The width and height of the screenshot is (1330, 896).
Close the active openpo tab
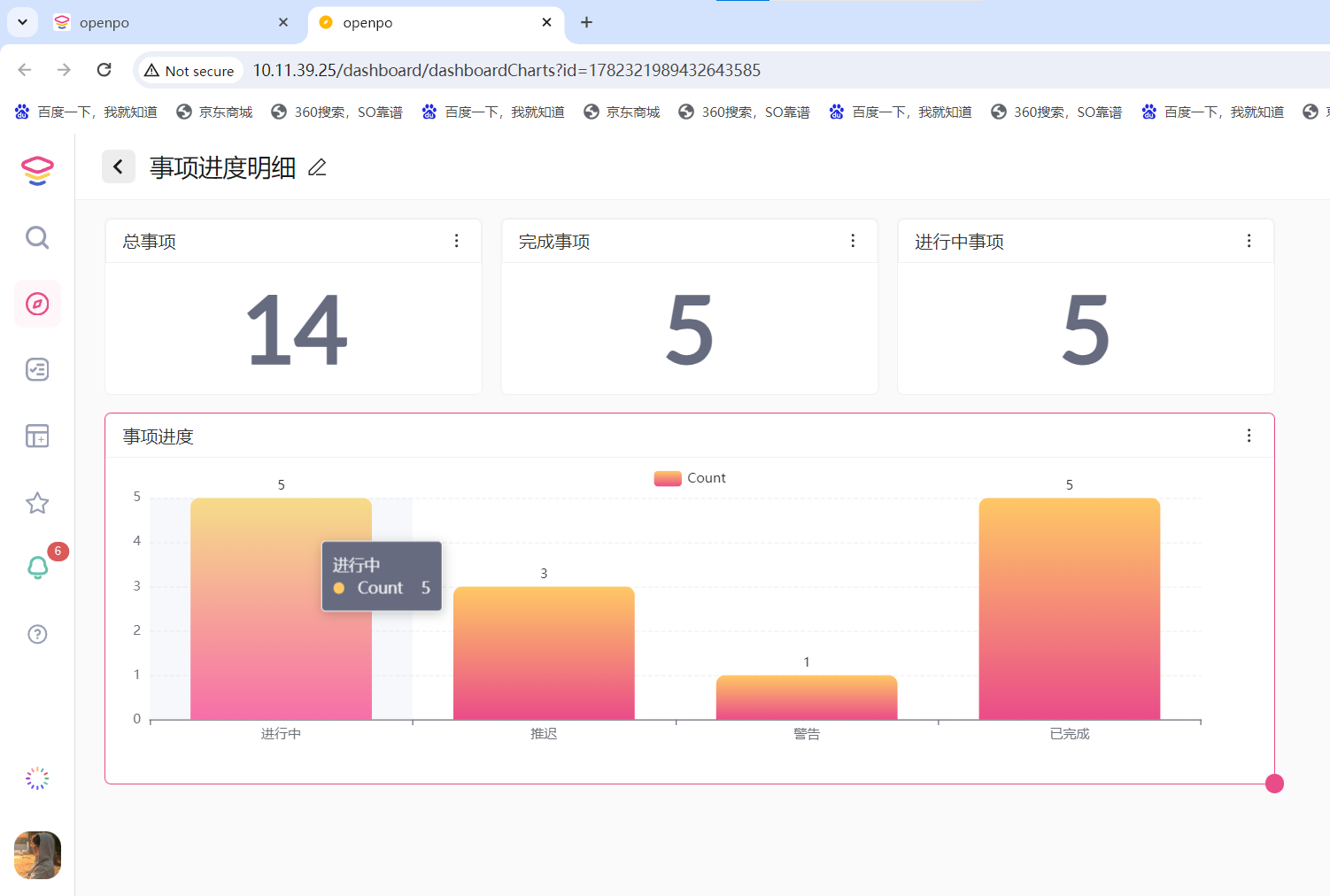tap(546, 22)
